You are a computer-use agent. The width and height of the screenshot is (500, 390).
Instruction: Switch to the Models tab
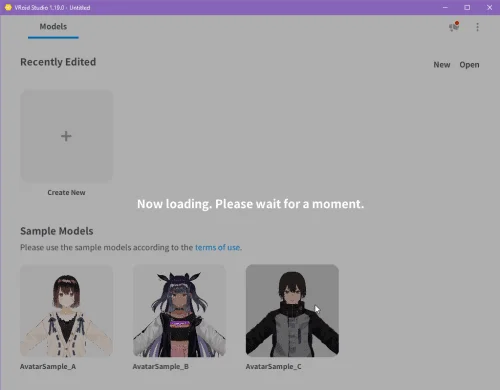click(x=53, y=27)
